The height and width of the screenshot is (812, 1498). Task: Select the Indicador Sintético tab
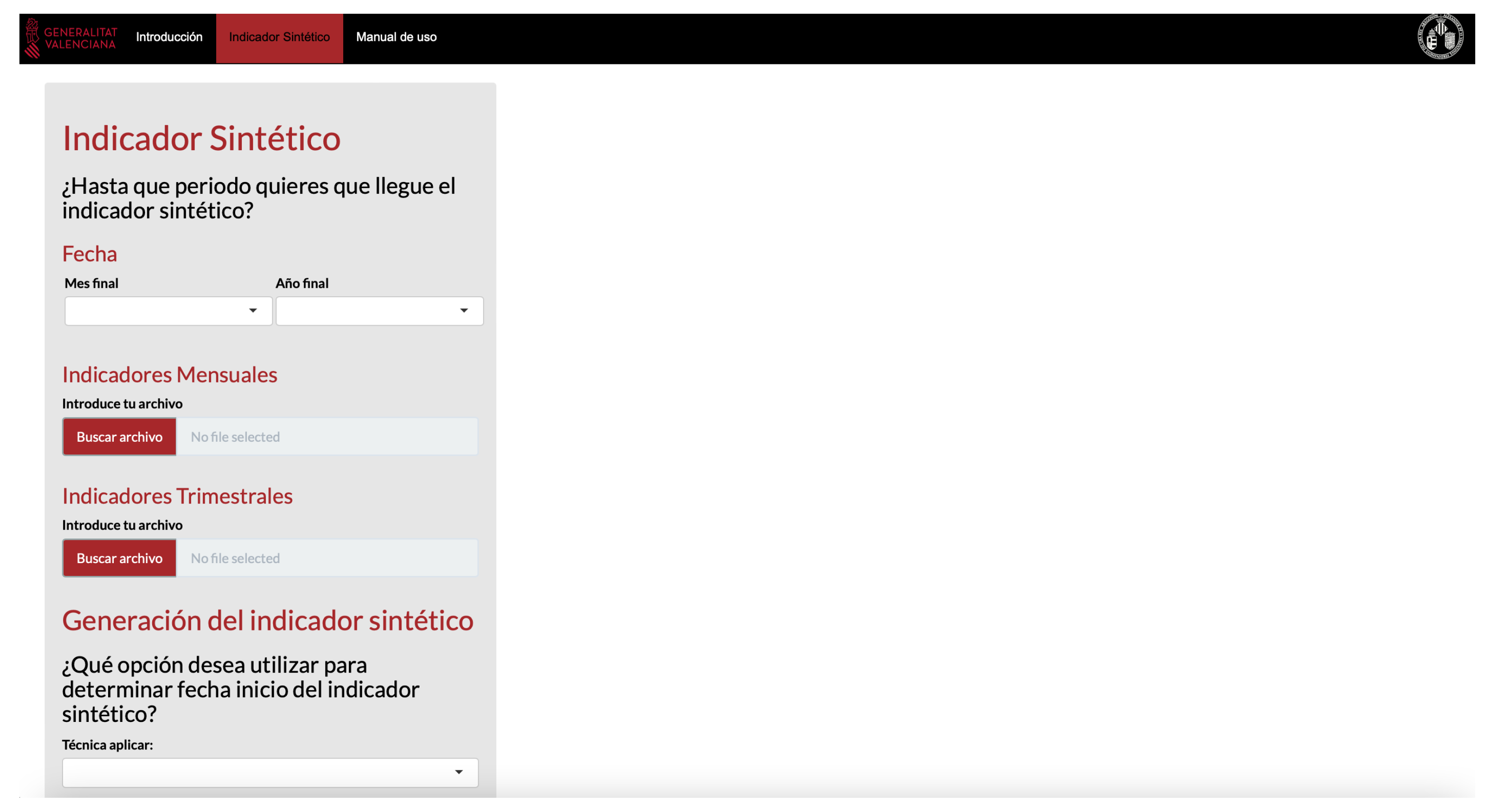click(x=279, y=37)
